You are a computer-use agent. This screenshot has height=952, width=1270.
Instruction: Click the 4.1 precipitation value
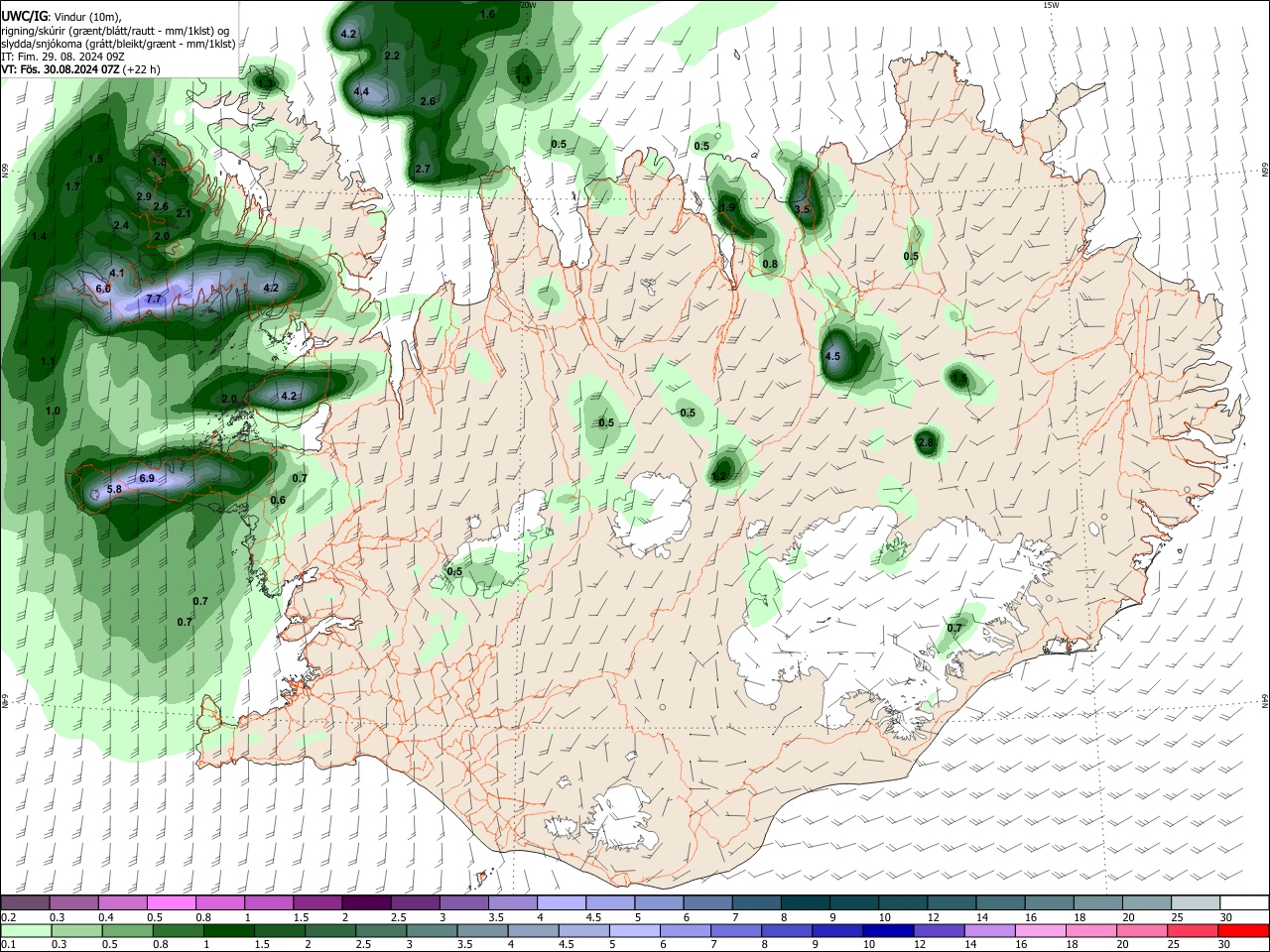[117, 273]
